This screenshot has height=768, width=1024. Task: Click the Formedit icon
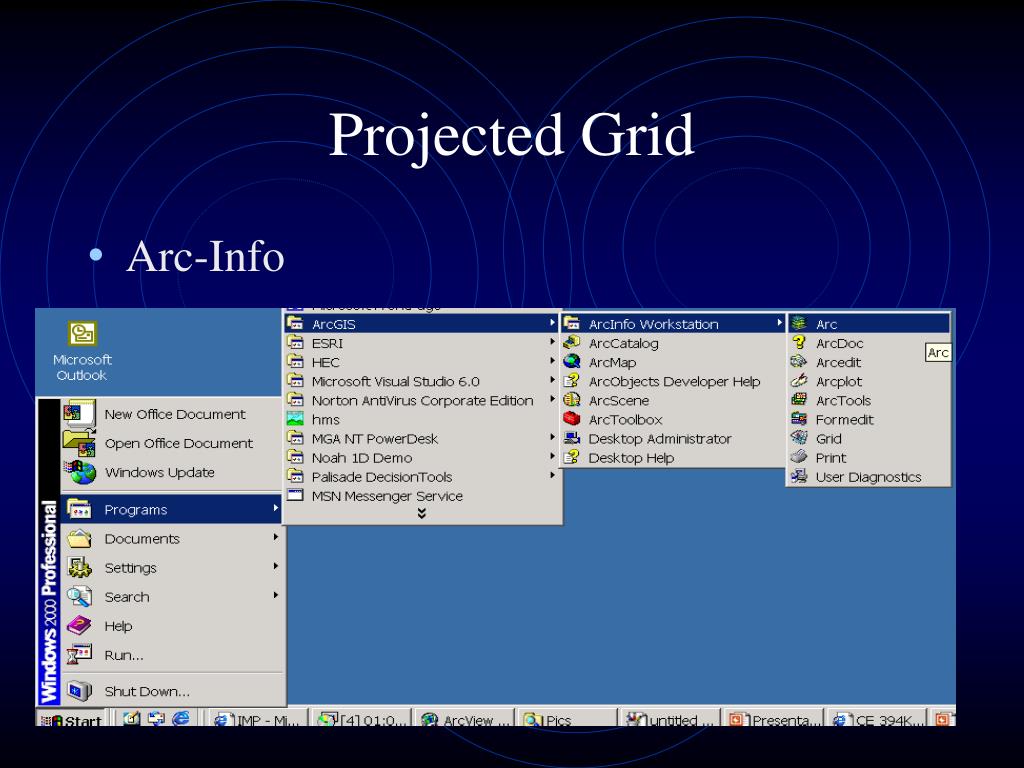pyautogui.click(x=799, y=419)
